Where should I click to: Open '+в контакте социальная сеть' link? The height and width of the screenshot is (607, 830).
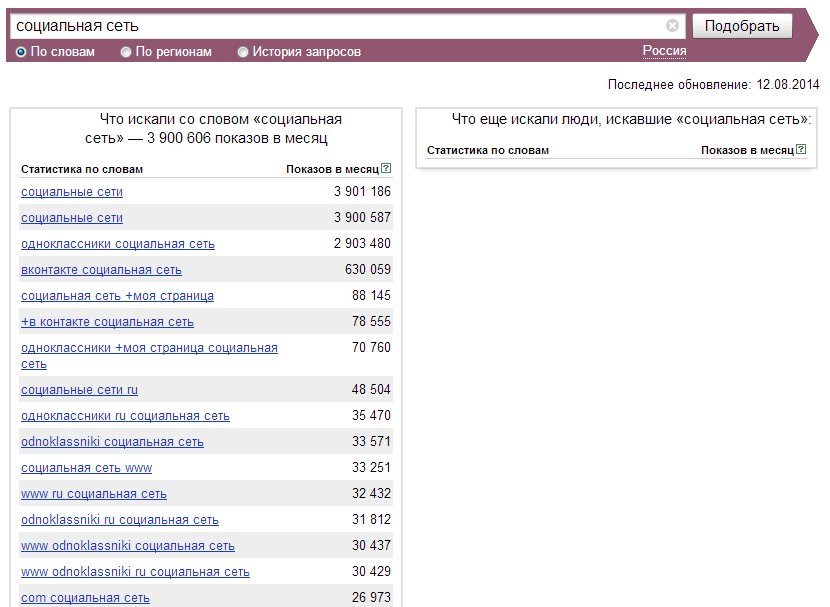107,322
